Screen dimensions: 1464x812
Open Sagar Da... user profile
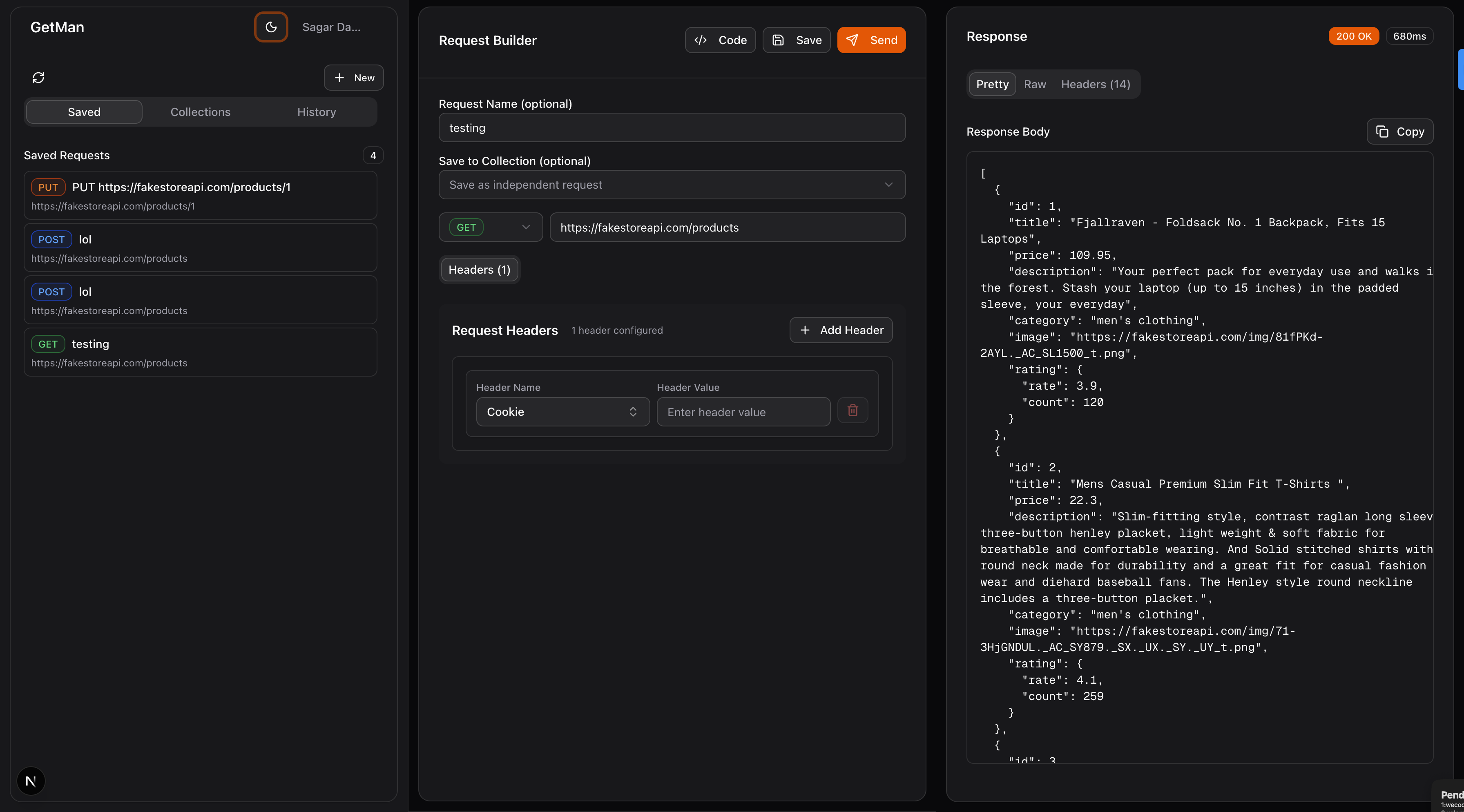point(331,27)
